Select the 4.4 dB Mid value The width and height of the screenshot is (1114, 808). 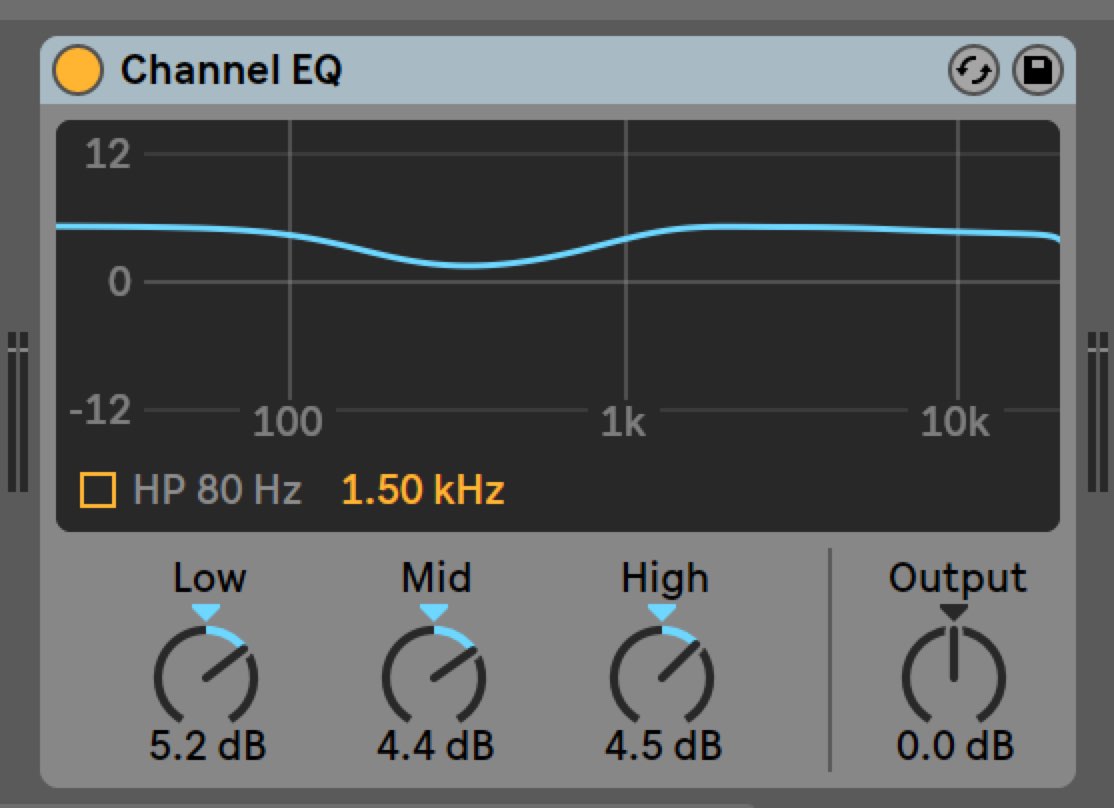[435, 745]
